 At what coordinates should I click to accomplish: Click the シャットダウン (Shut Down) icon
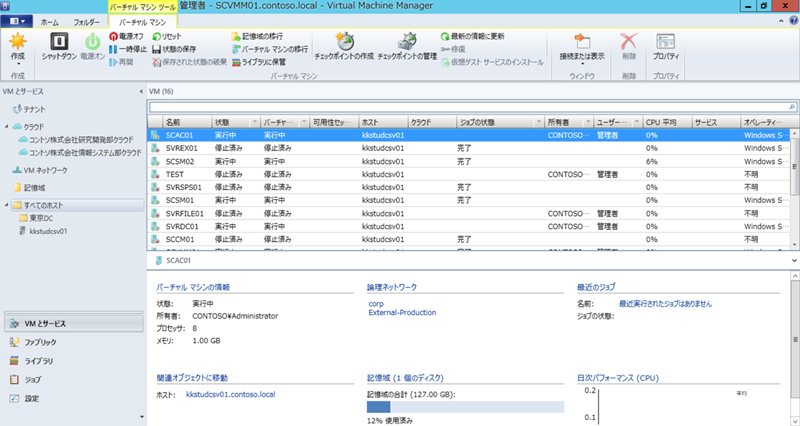pyautogui.click(x=59, y=41)
